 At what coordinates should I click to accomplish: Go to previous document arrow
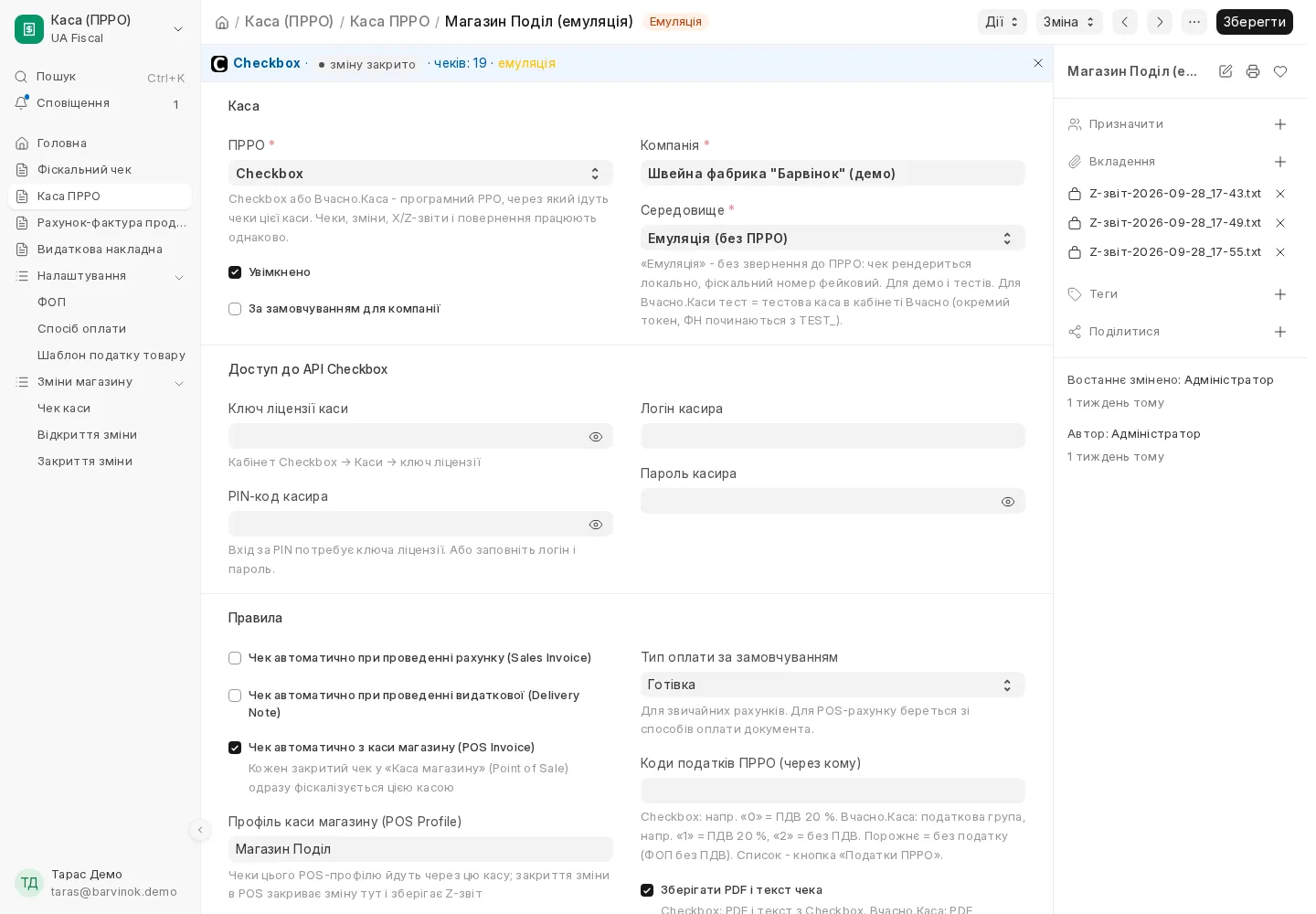coord(1125,22)
